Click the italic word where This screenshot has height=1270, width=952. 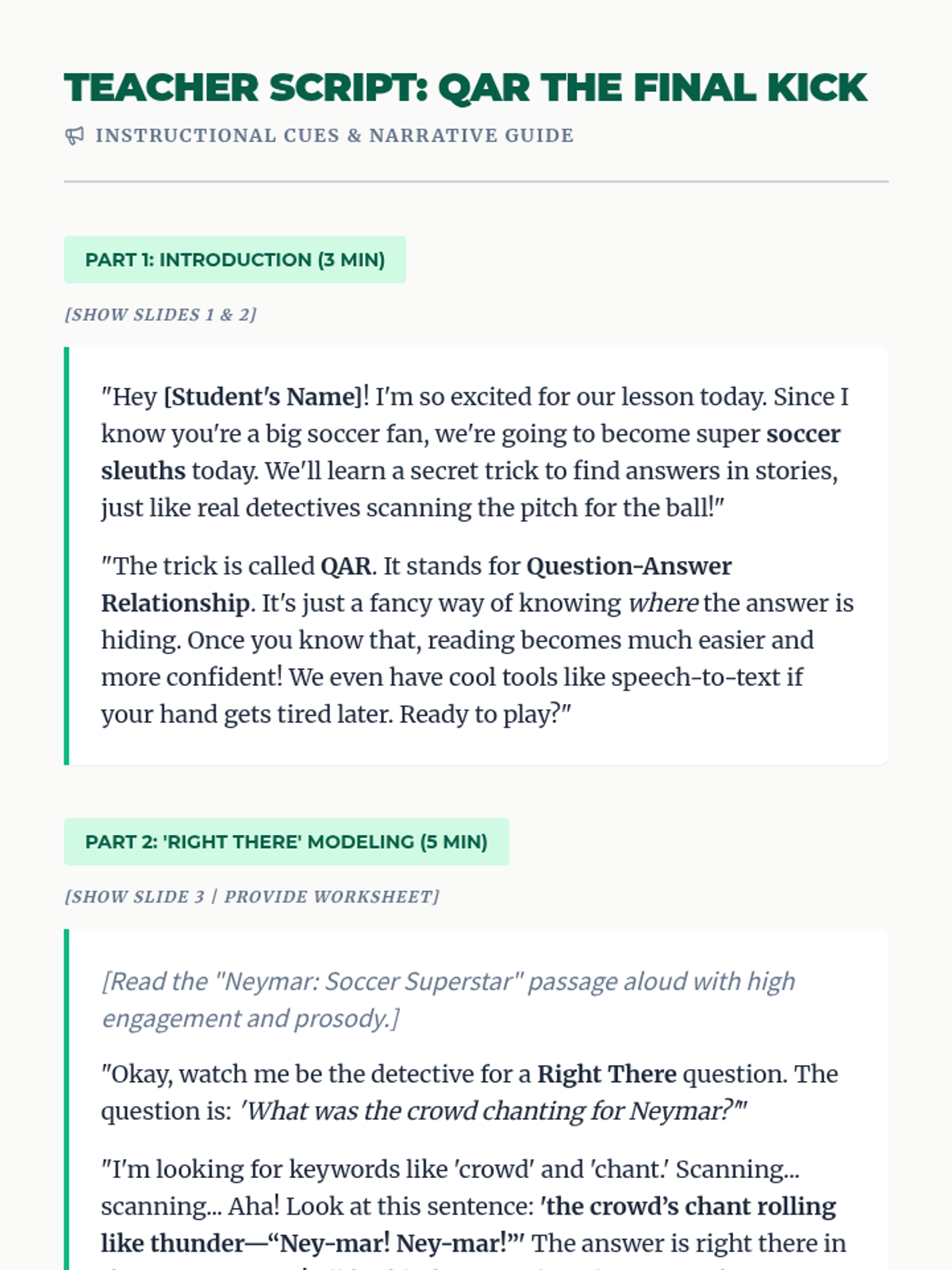click(x=663, y=603)
